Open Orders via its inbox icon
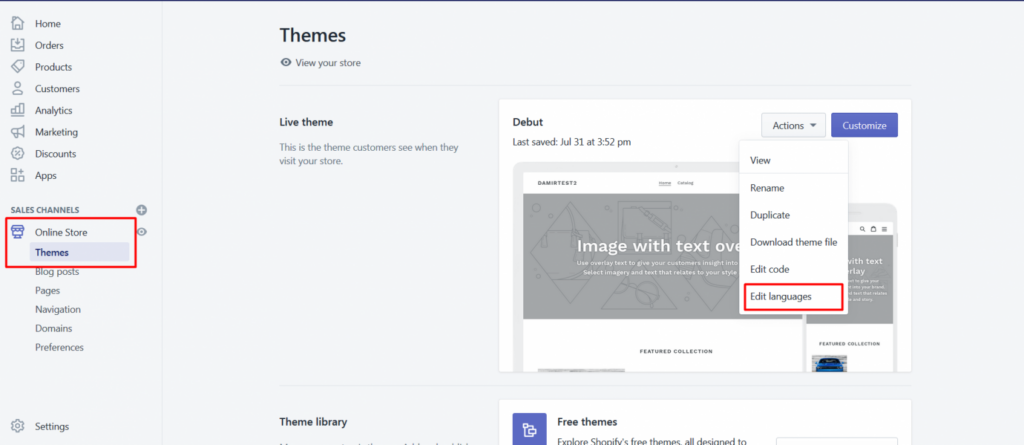Image resolution: width=1024 pixels, height=445 pixels. coord(18,45)
